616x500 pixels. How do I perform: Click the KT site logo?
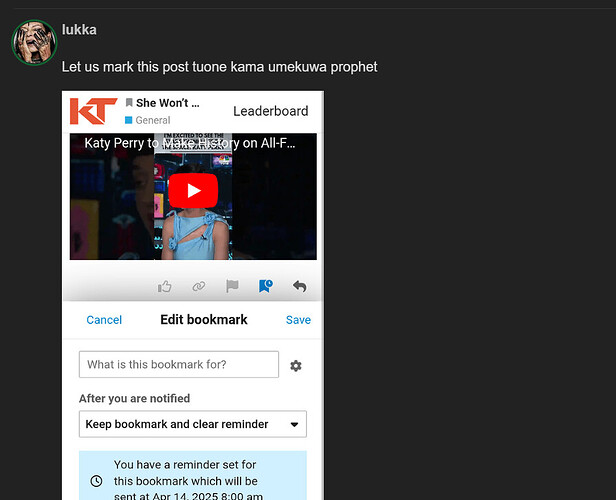[94, 111]
